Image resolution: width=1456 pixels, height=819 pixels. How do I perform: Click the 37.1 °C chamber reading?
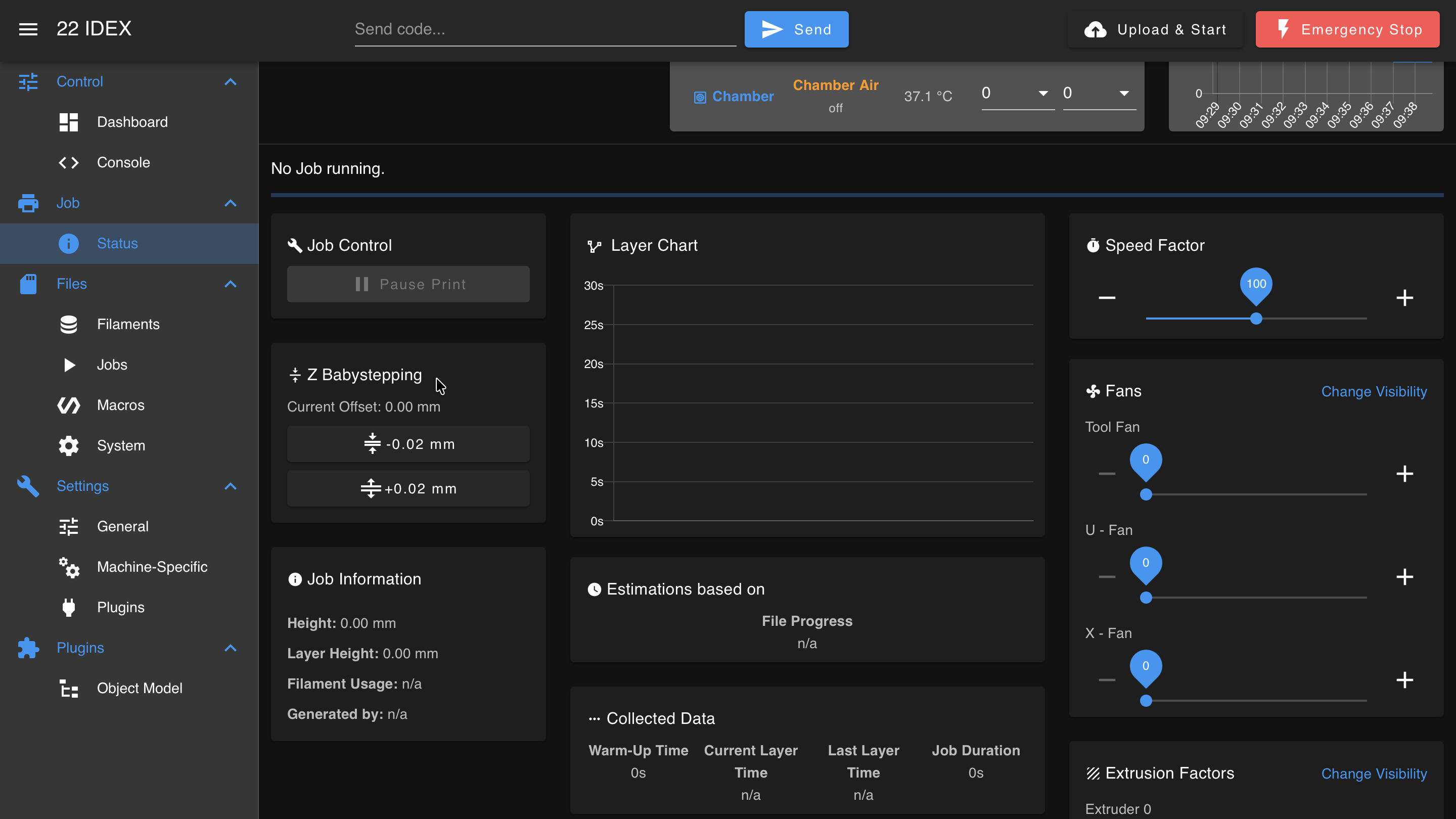click(x=928, y=97)
